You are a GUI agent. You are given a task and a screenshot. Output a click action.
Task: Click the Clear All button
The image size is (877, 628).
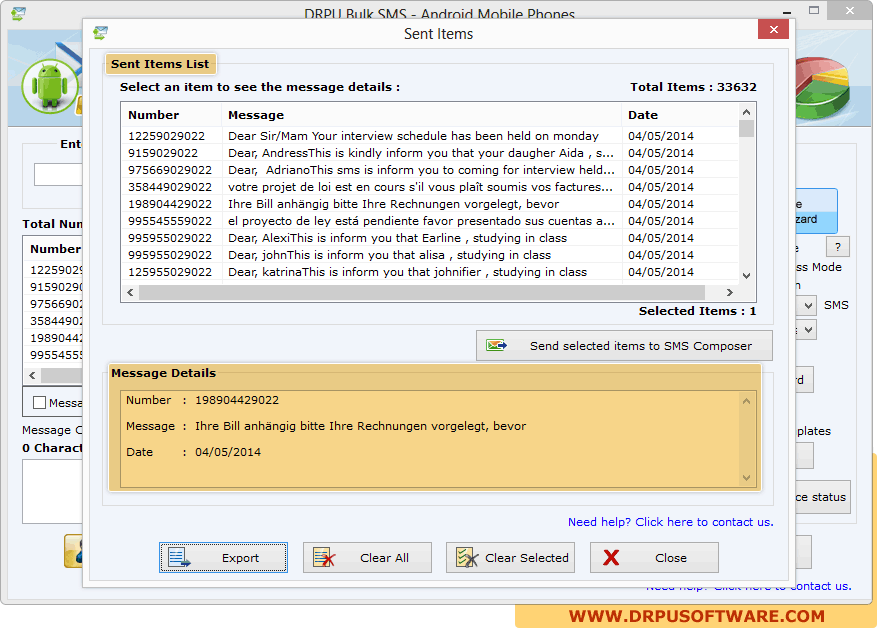tap(367, 558)
